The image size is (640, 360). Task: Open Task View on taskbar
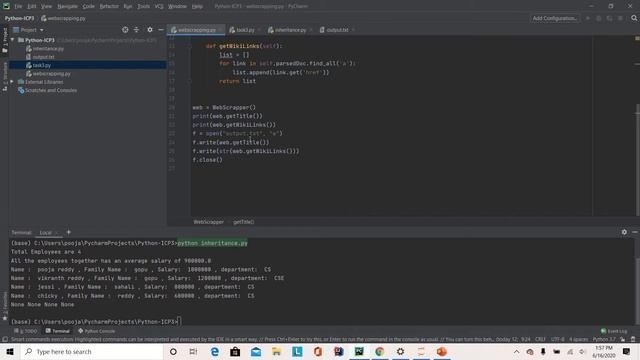pyautogui.click(x=193, y=351)
